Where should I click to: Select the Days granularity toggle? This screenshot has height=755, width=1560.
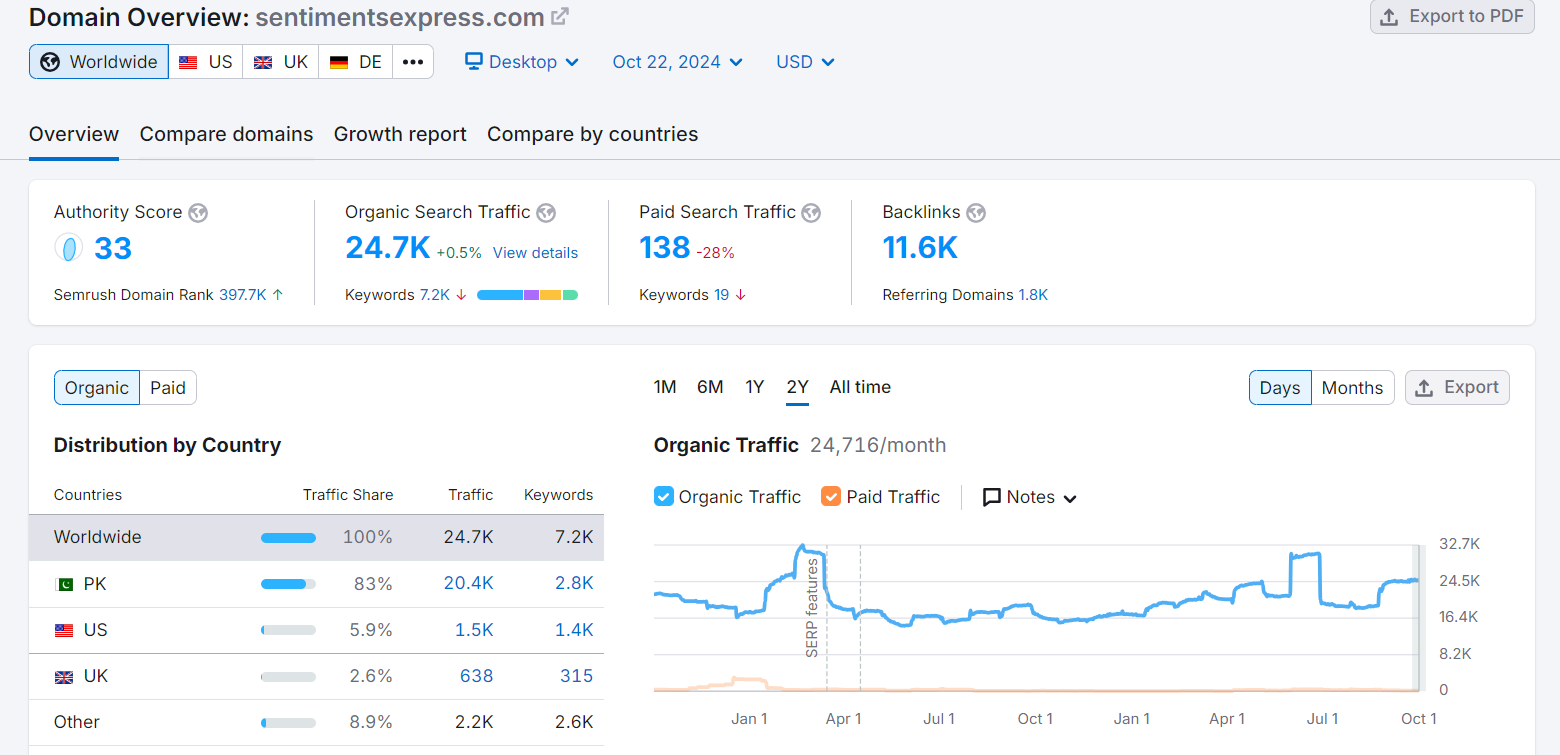[1280, 388]
